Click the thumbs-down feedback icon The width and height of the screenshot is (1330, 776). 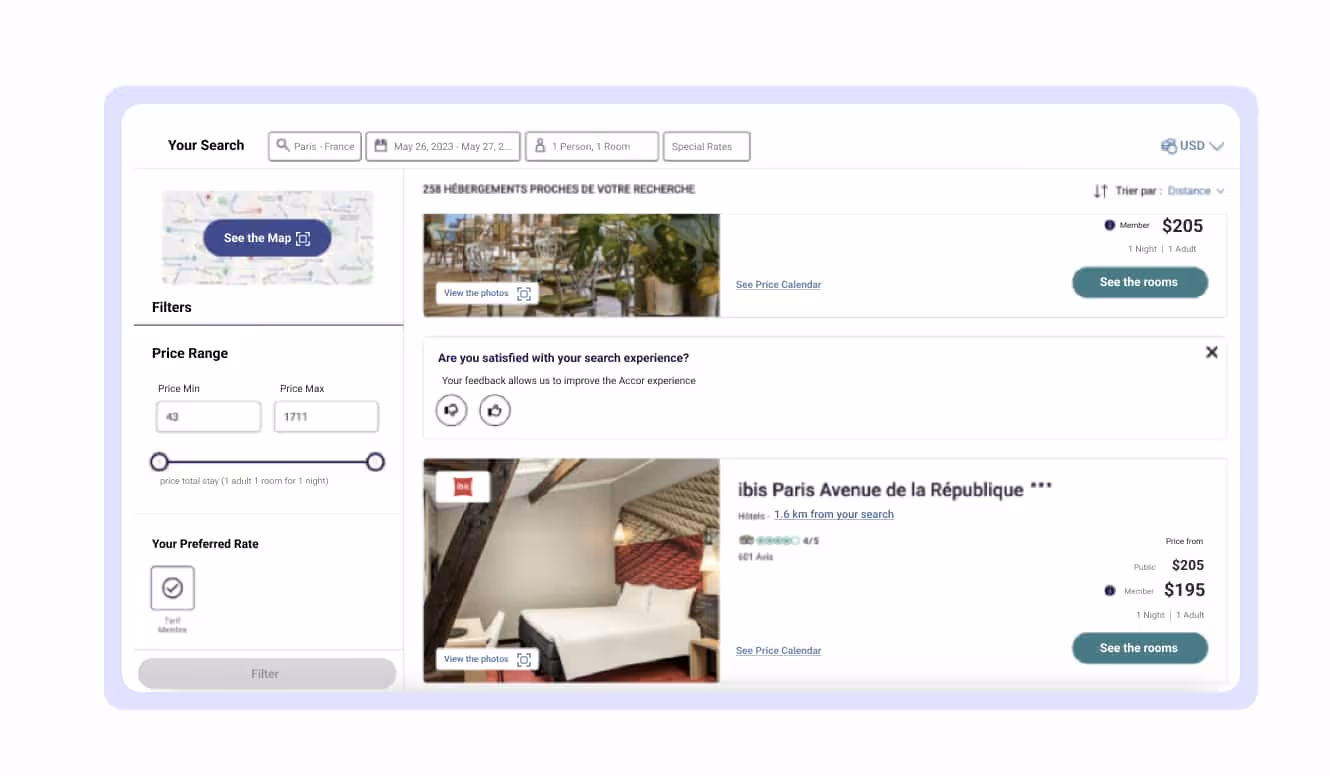[x=451, y=410]
